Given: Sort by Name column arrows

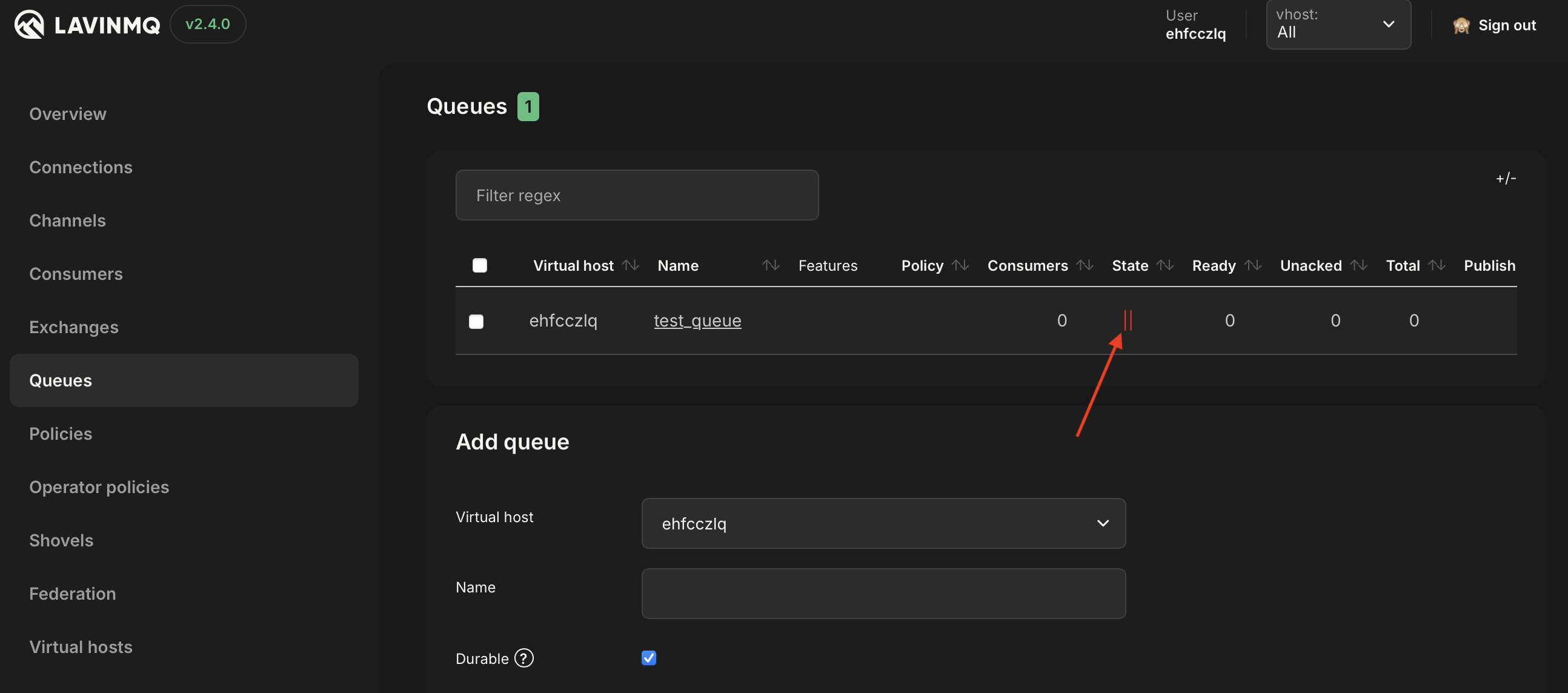Looking at the screenshot, I should 771,265.
